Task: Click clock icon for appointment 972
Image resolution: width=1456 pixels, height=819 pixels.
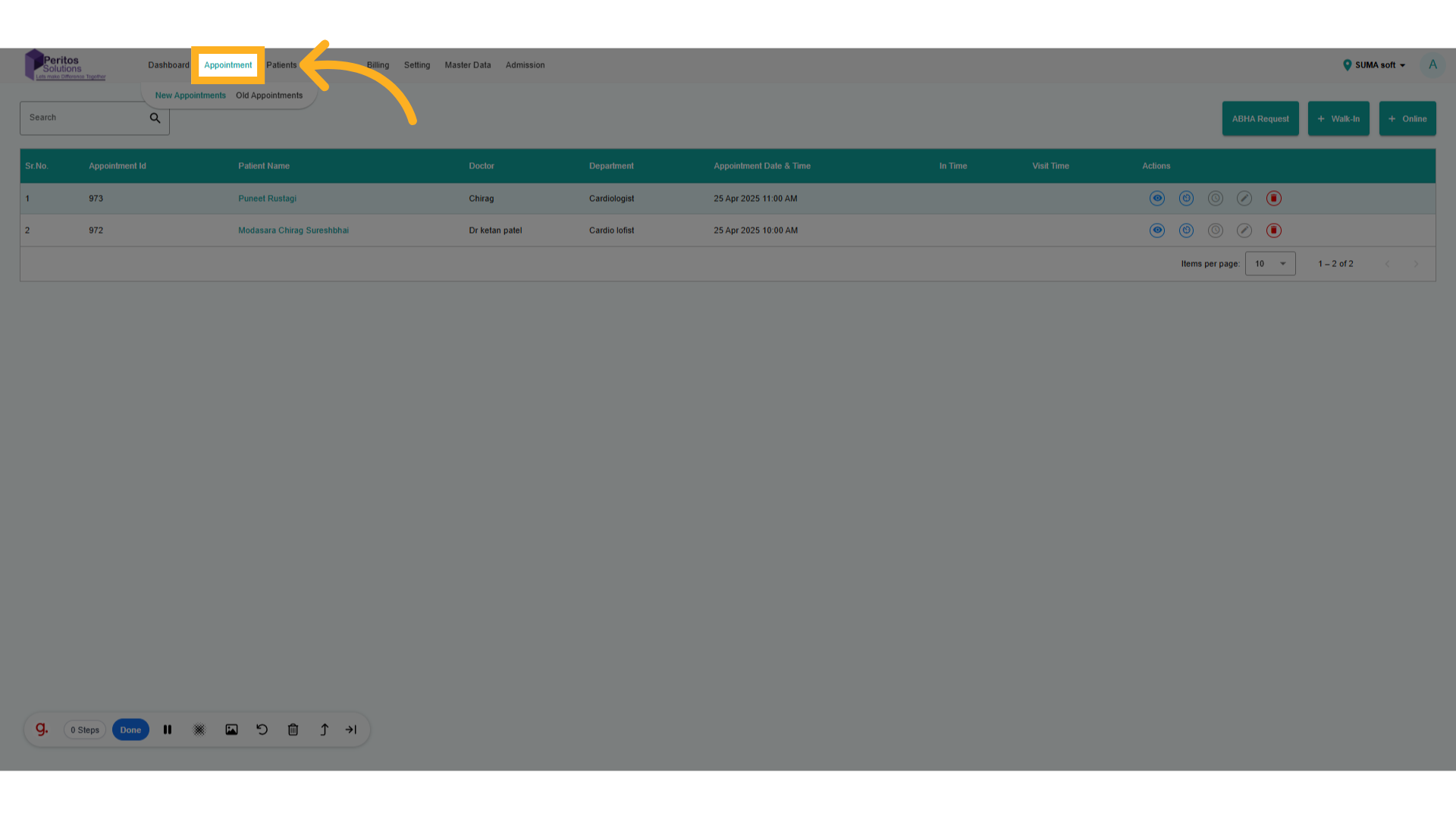Action: (1215, 230)
